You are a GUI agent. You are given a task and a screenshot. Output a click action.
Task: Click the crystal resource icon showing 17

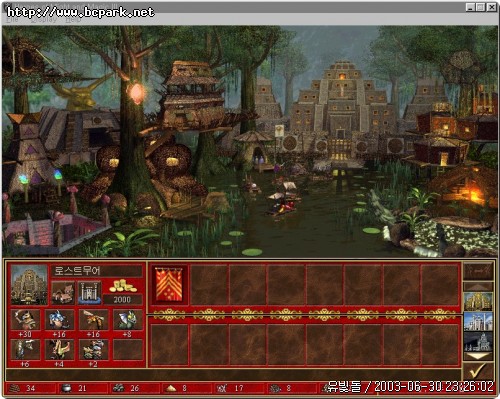click(222, 388)
